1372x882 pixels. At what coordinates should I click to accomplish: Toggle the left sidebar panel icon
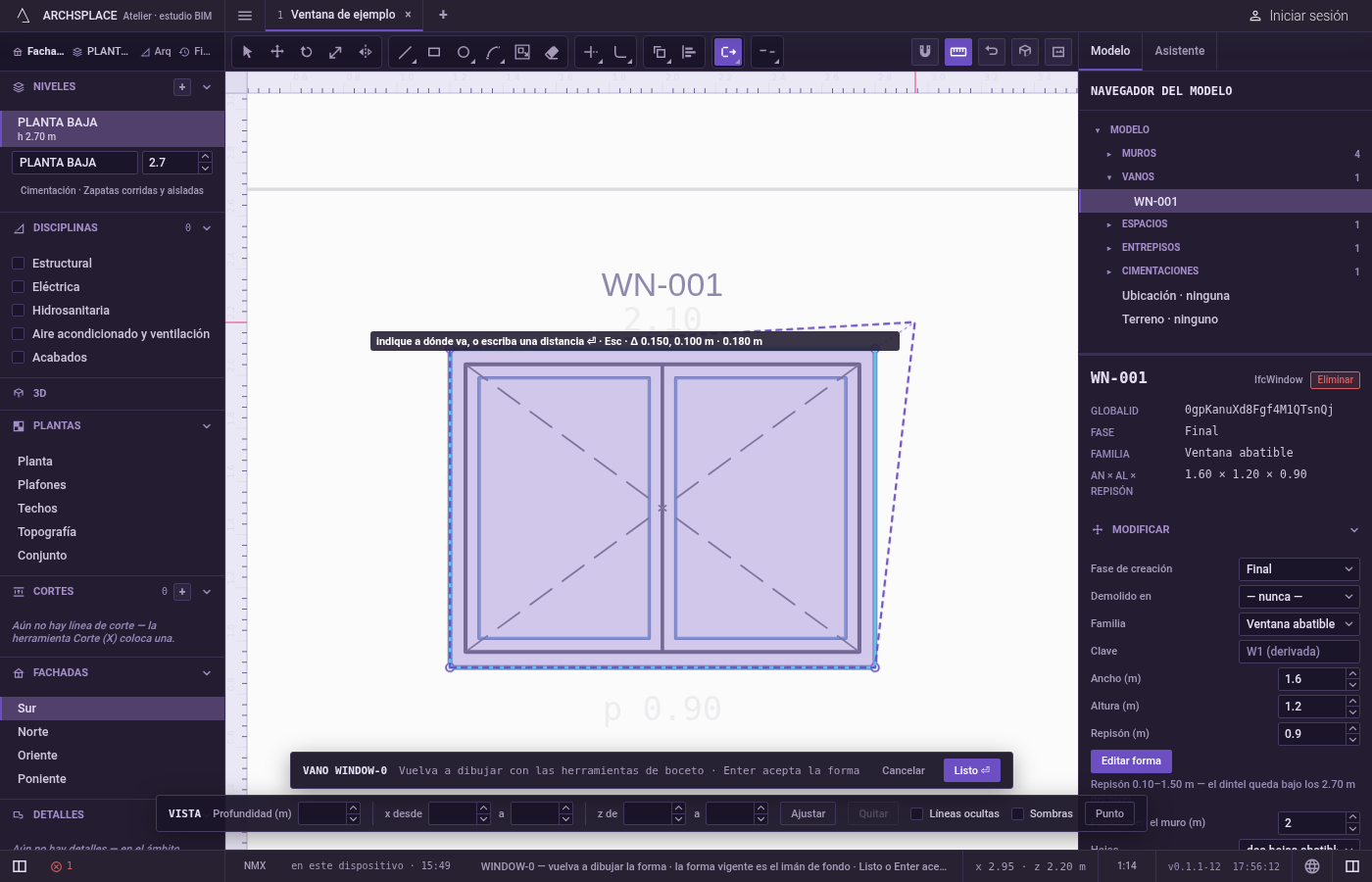[x=20, y=866]
